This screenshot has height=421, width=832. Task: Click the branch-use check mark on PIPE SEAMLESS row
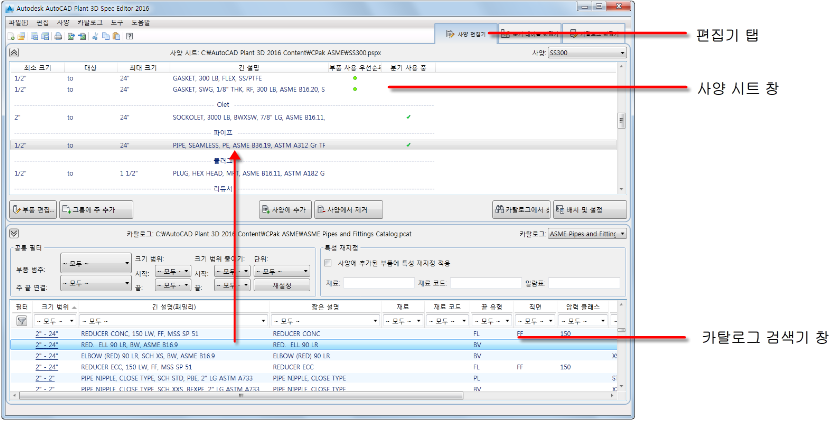[409, 145]
